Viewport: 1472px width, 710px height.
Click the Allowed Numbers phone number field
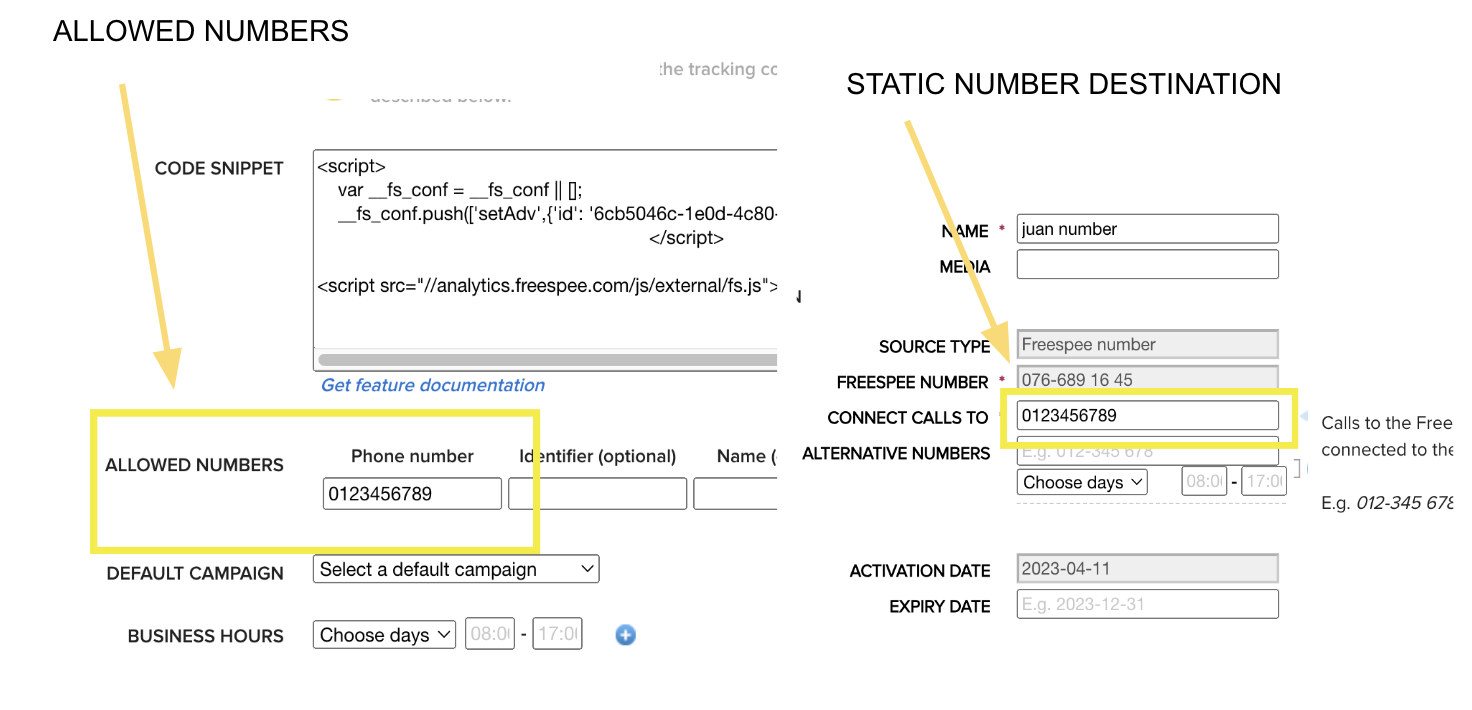pos(412,494)
